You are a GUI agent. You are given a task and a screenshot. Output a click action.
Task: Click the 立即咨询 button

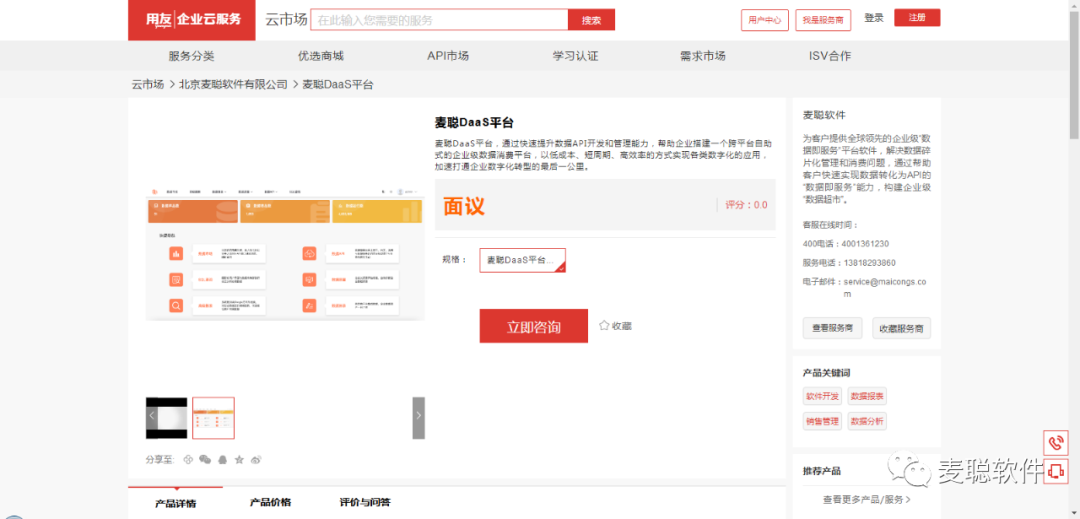(534, 326)
